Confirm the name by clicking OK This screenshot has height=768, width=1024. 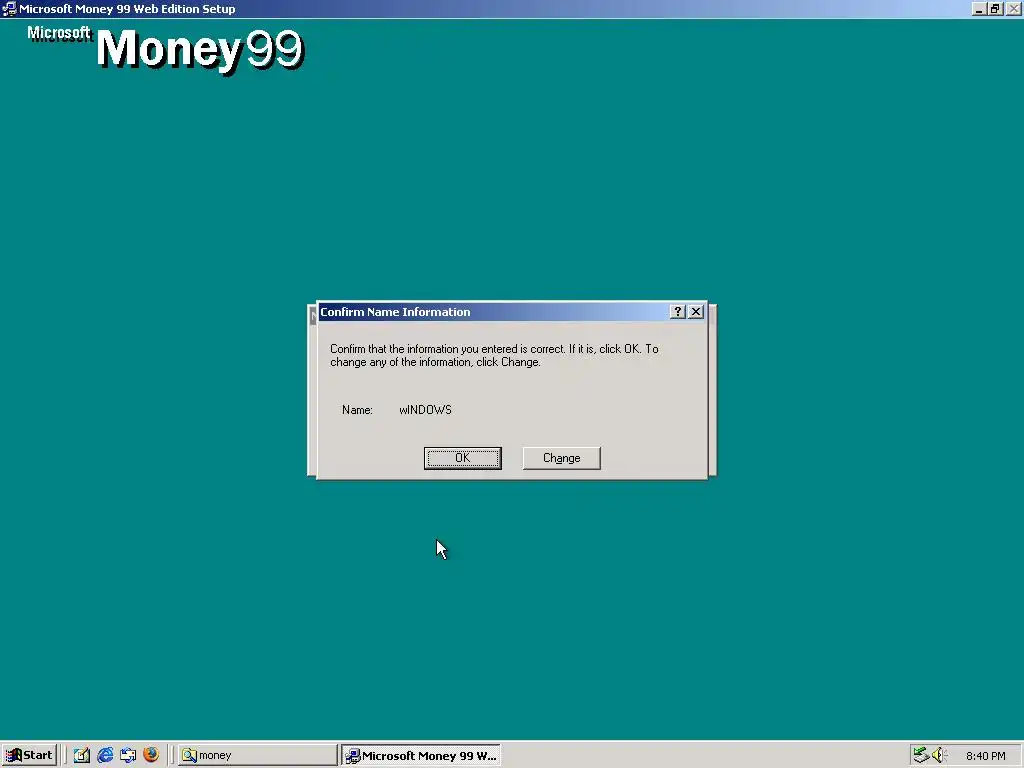tap(462, 458)
